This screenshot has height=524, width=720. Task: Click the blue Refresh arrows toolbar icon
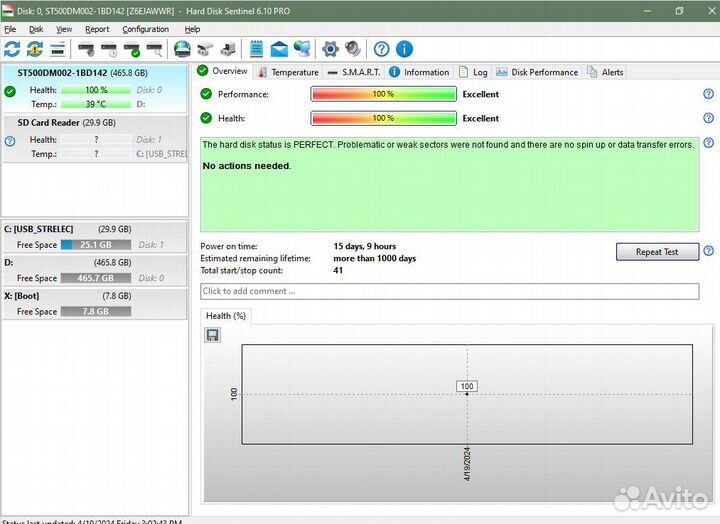12,49
